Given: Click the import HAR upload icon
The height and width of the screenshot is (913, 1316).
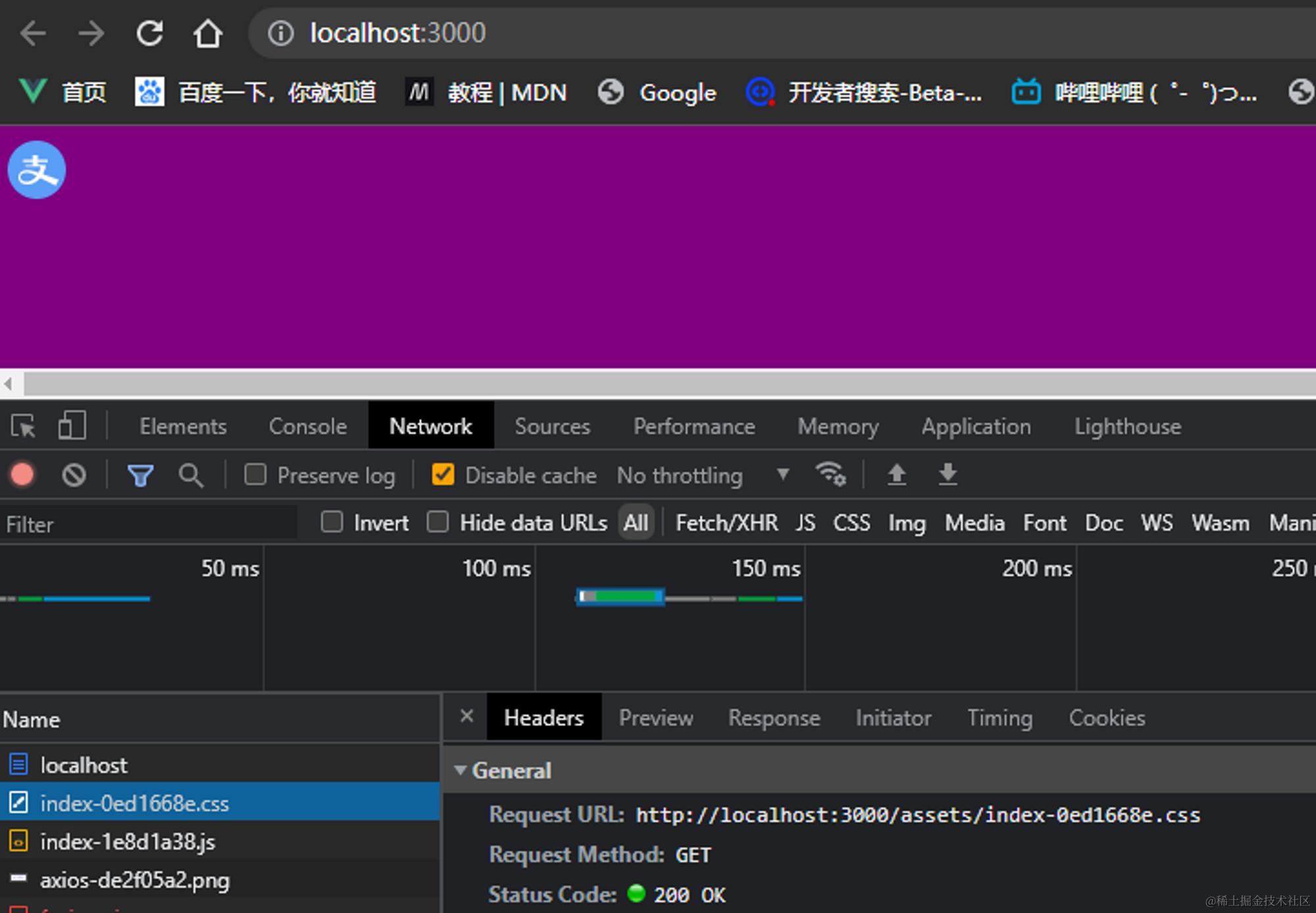Looking at the screenshot, I should pos(897,474).
